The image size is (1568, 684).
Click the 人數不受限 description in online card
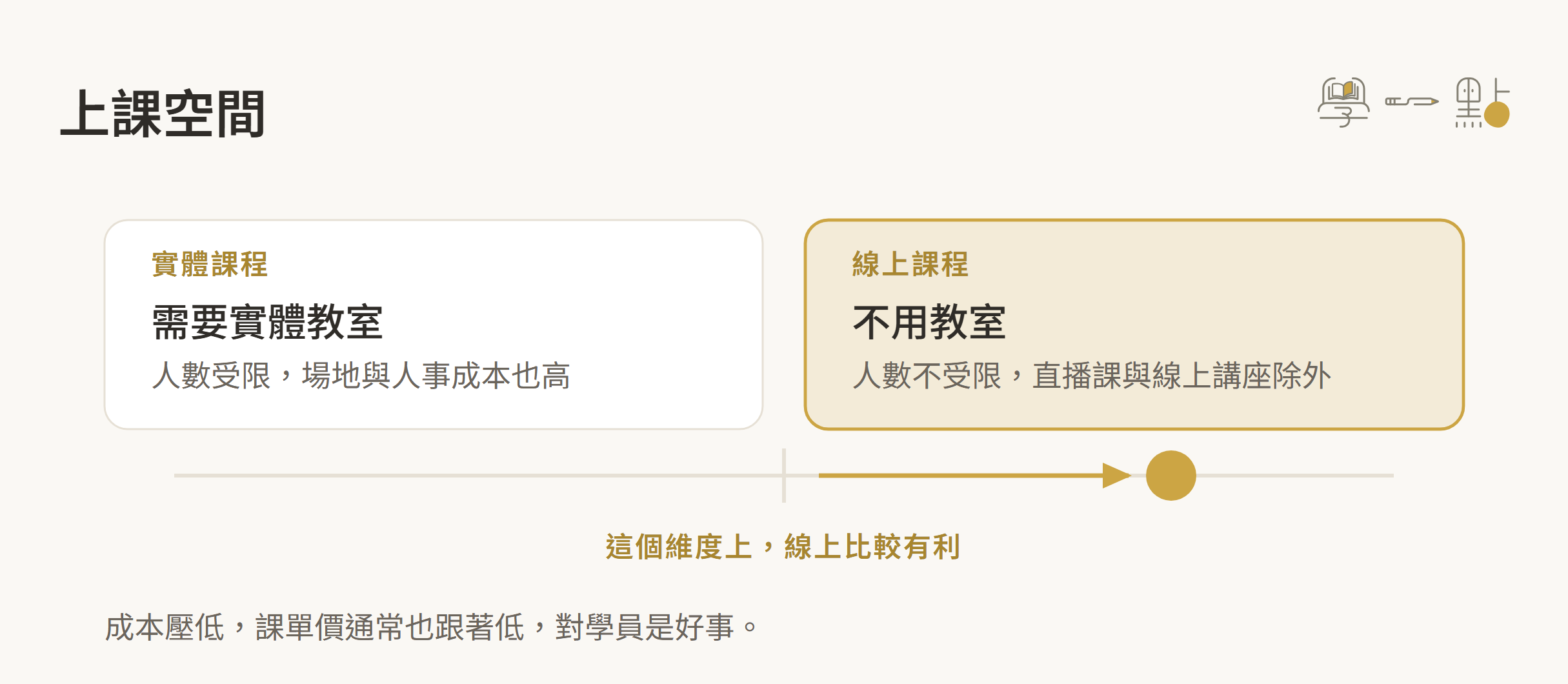click(1091, 376)
